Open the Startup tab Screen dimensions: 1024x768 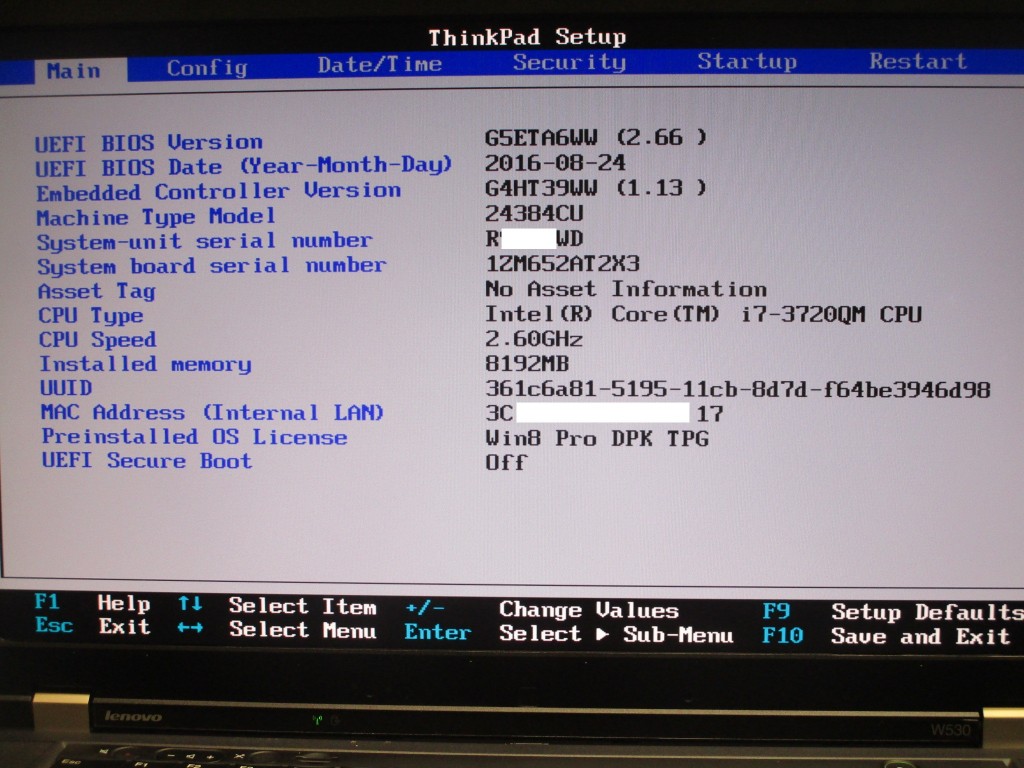tap(746, 61)
